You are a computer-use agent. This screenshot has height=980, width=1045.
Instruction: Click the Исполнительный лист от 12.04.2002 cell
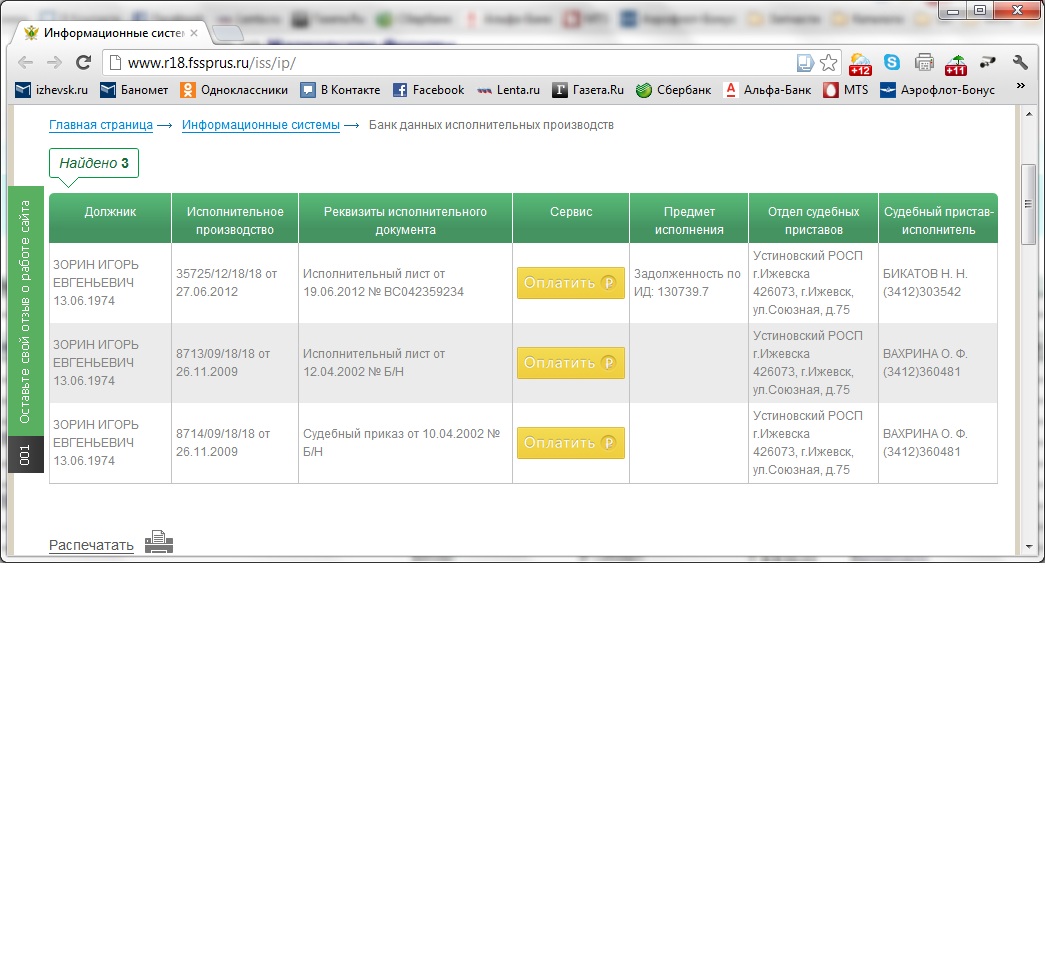(x=405, y=363)
